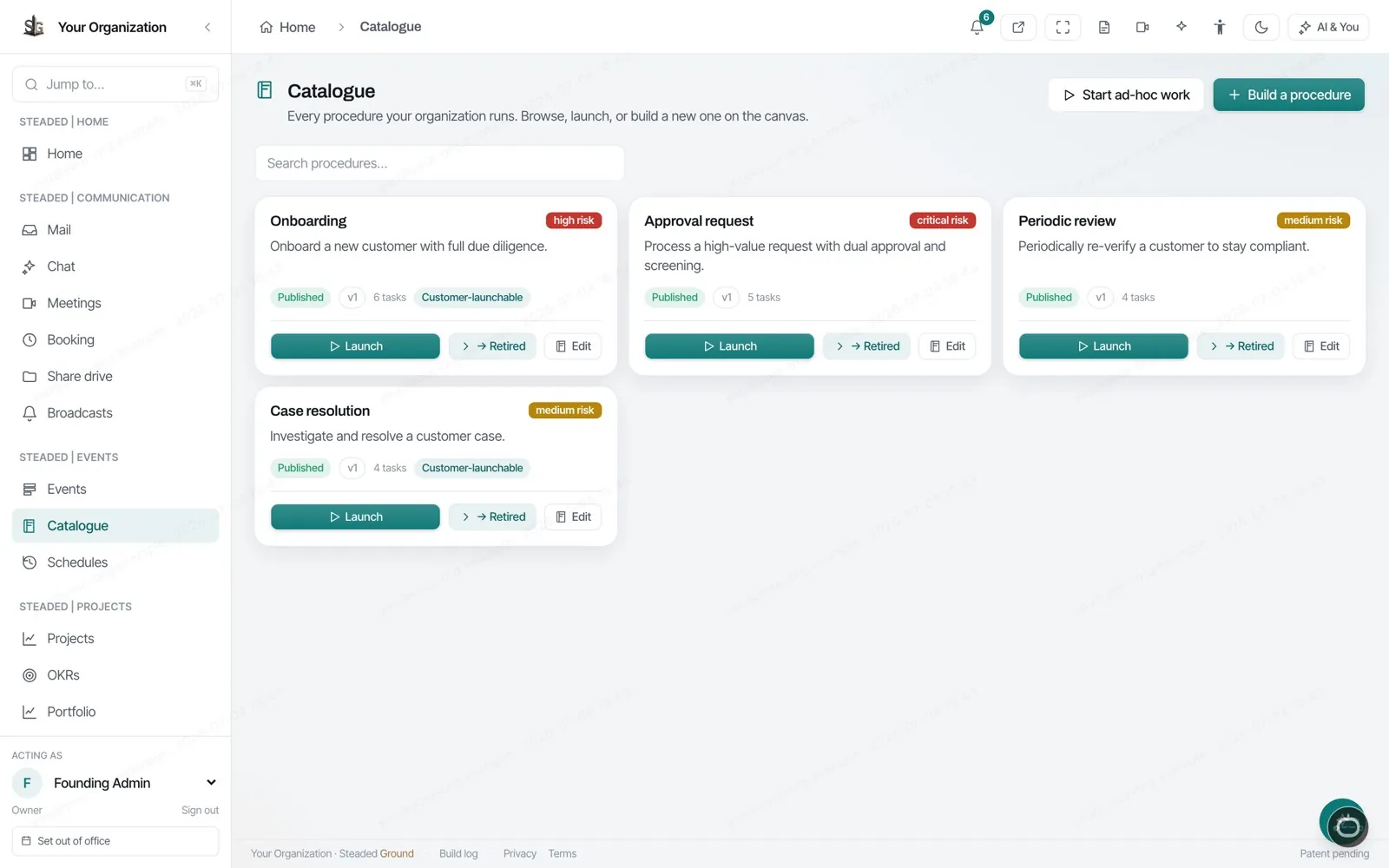The height and width of the screenshot is (868, 1389).
Task: Click the catalogue icon beside the Catalogue page title
Action: (265, 90)
